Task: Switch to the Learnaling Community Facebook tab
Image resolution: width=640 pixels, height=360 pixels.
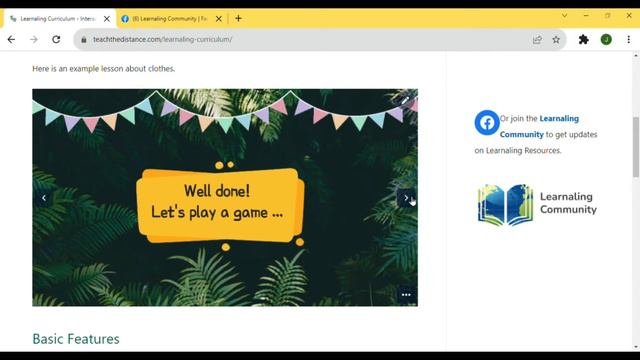Action: pyautogui.click(x=169, y=19)
